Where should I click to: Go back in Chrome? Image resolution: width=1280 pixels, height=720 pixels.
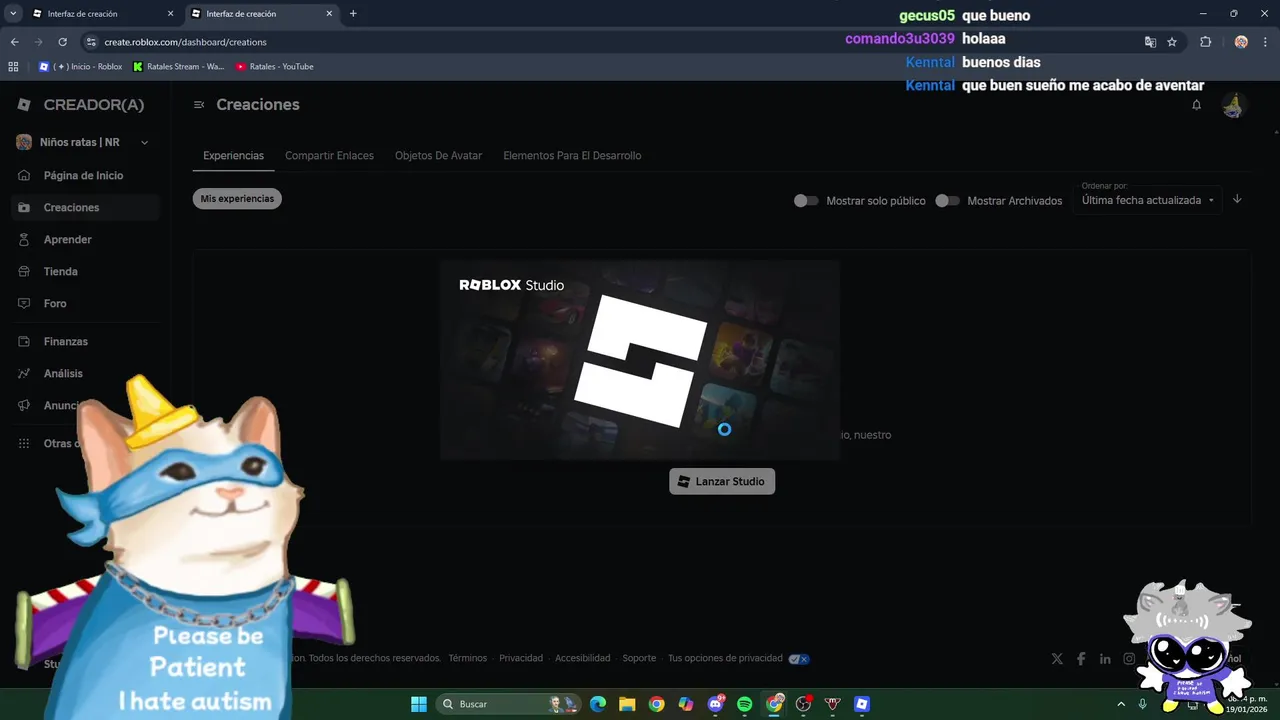14,42
